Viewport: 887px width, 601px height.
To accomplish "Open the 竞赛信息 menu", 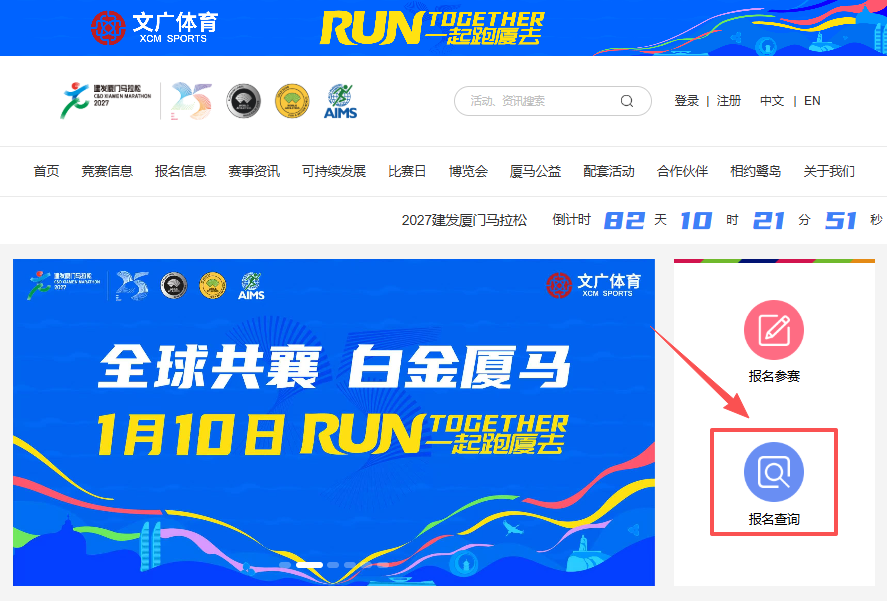I will (x=107, y=171).
